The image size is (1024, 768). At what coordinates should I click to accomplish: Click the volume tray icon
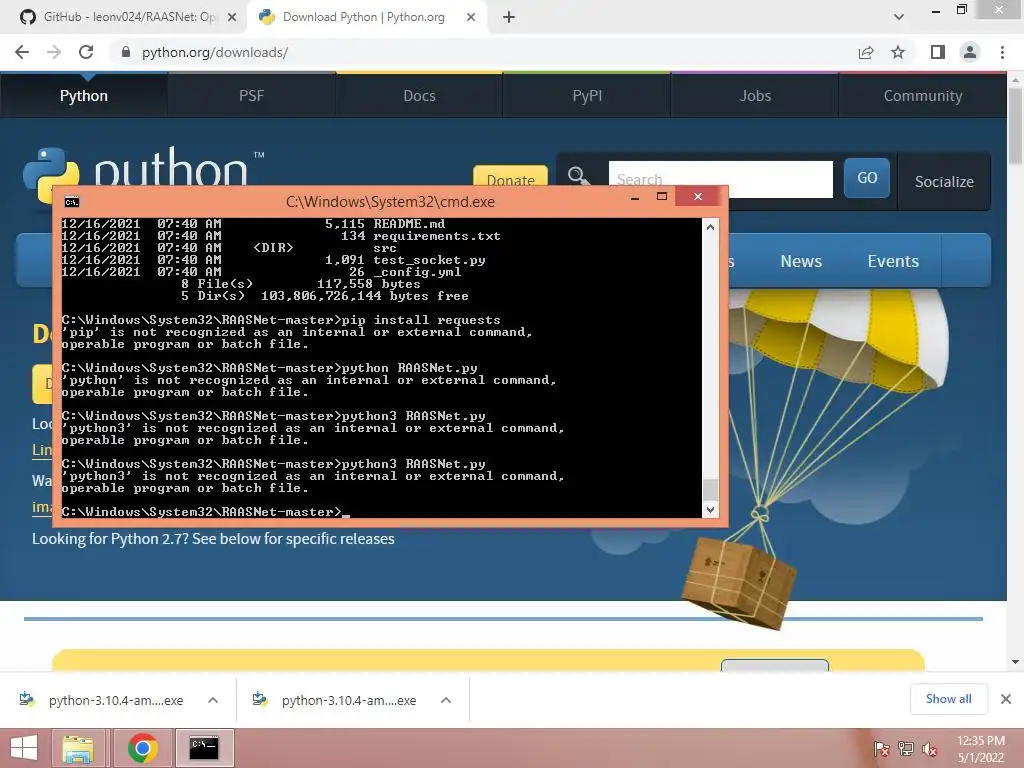pyautogui.click(x=929, y=749)
